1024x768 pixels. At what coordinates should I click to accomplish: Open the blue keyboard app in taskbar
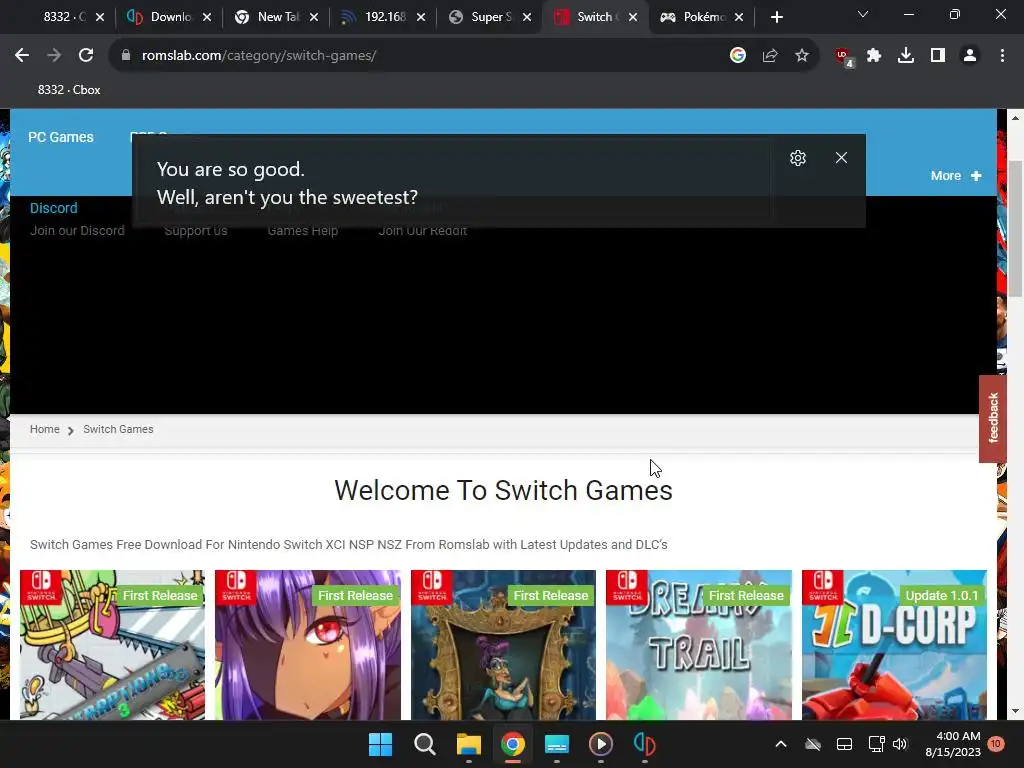click(x=556, y=744)
